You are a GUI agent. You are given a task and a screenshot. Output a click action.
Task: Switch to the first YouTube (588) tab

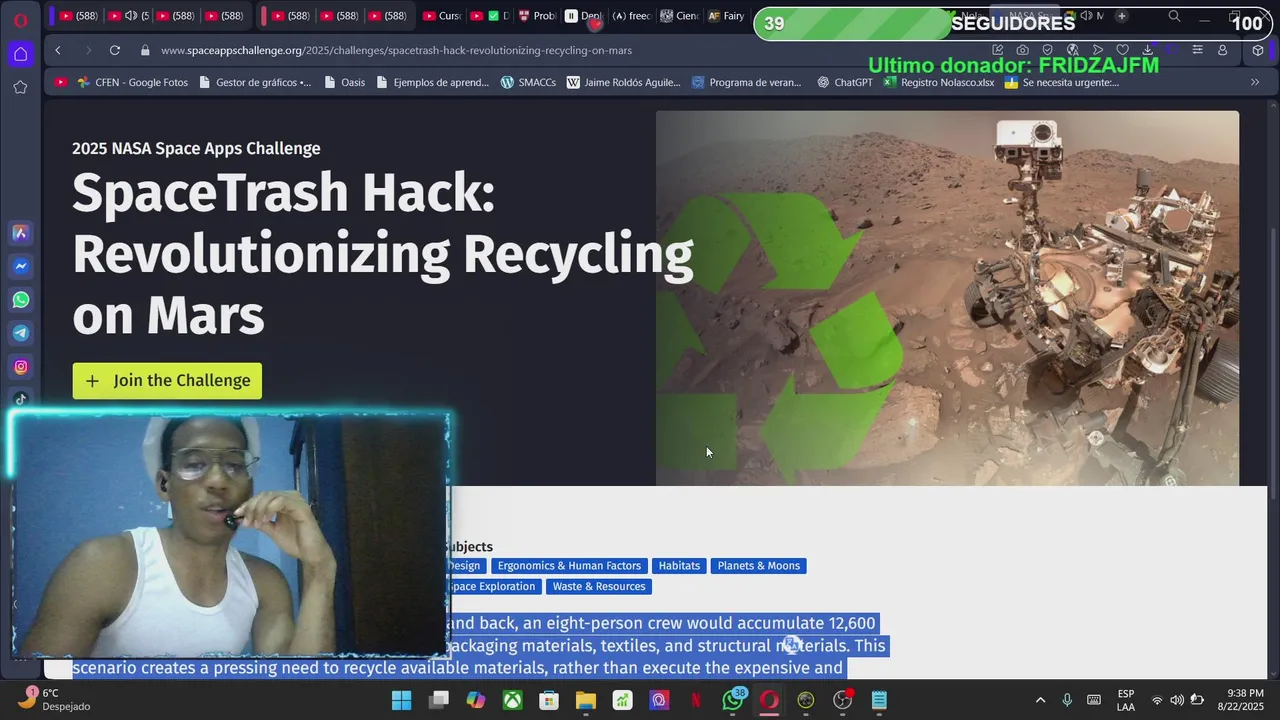[x=79, y=16]
